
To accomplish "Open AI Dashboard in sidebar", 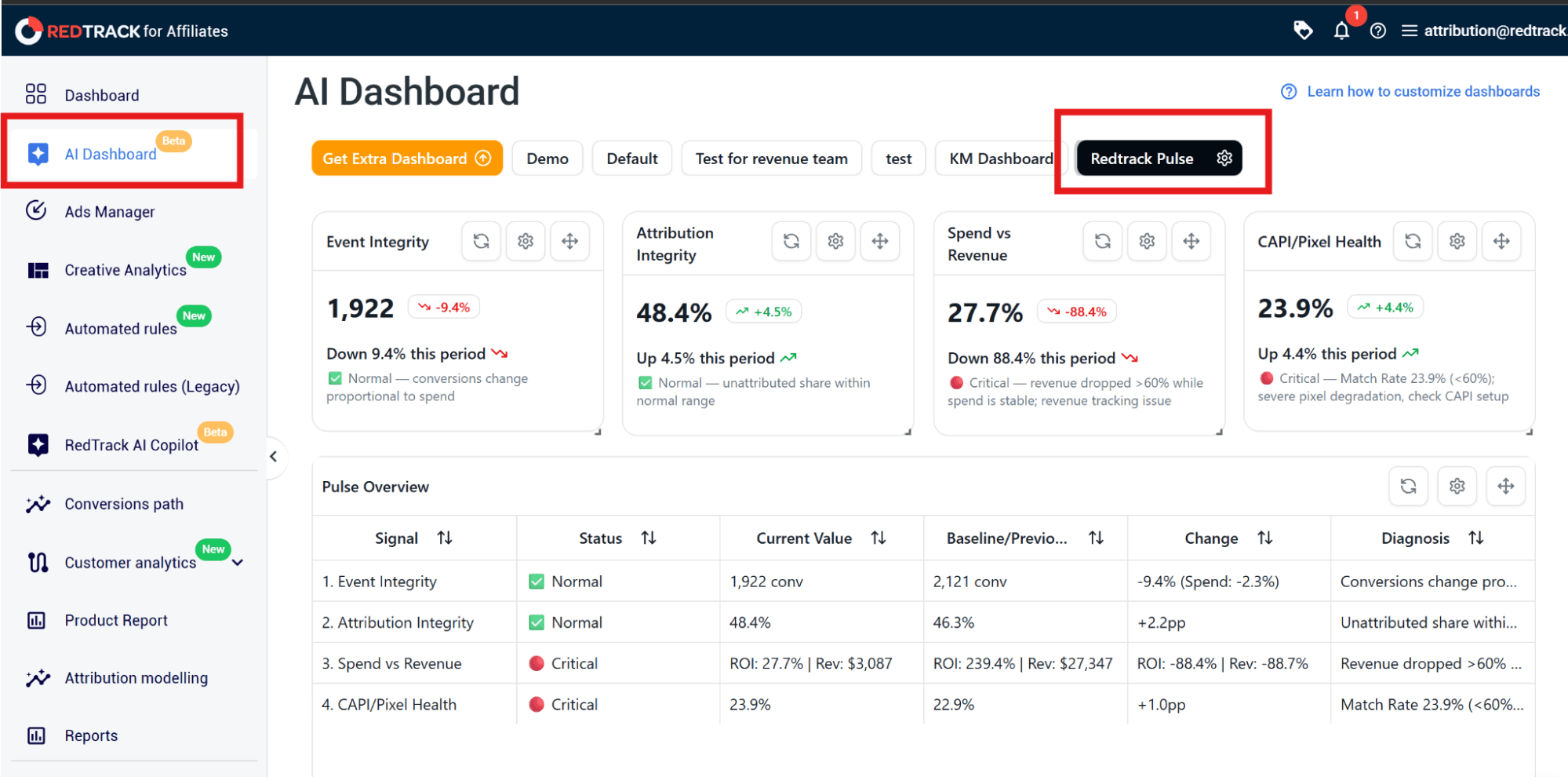I will 111,154.
